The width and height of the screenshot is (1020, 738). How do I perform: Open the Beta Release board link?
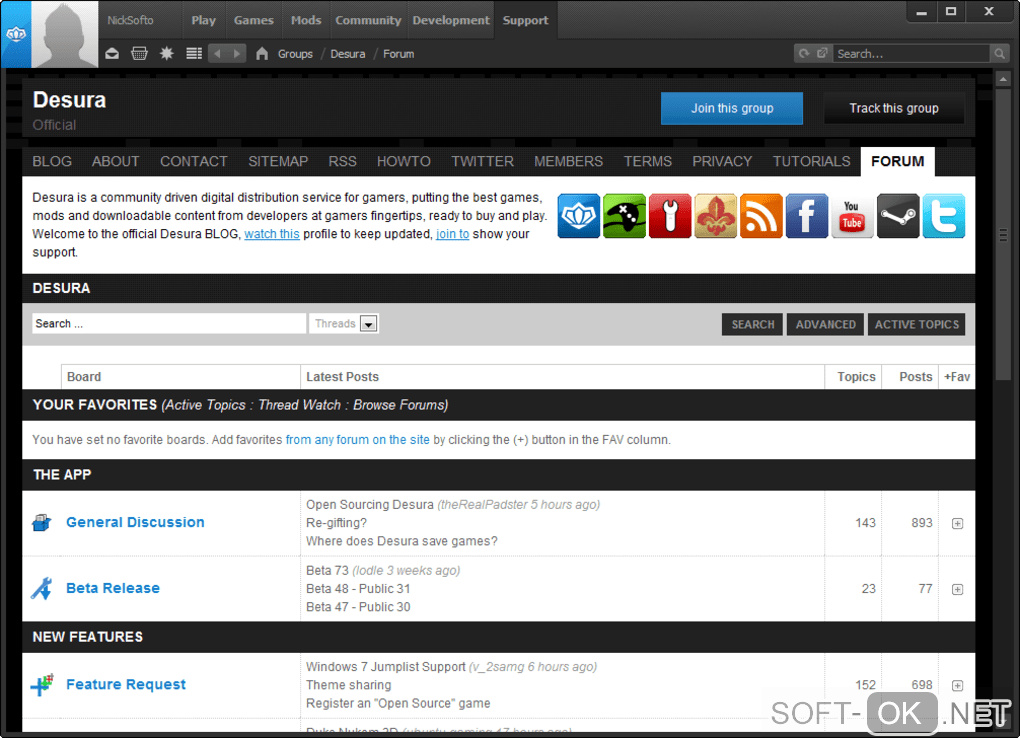pos(113,588)
